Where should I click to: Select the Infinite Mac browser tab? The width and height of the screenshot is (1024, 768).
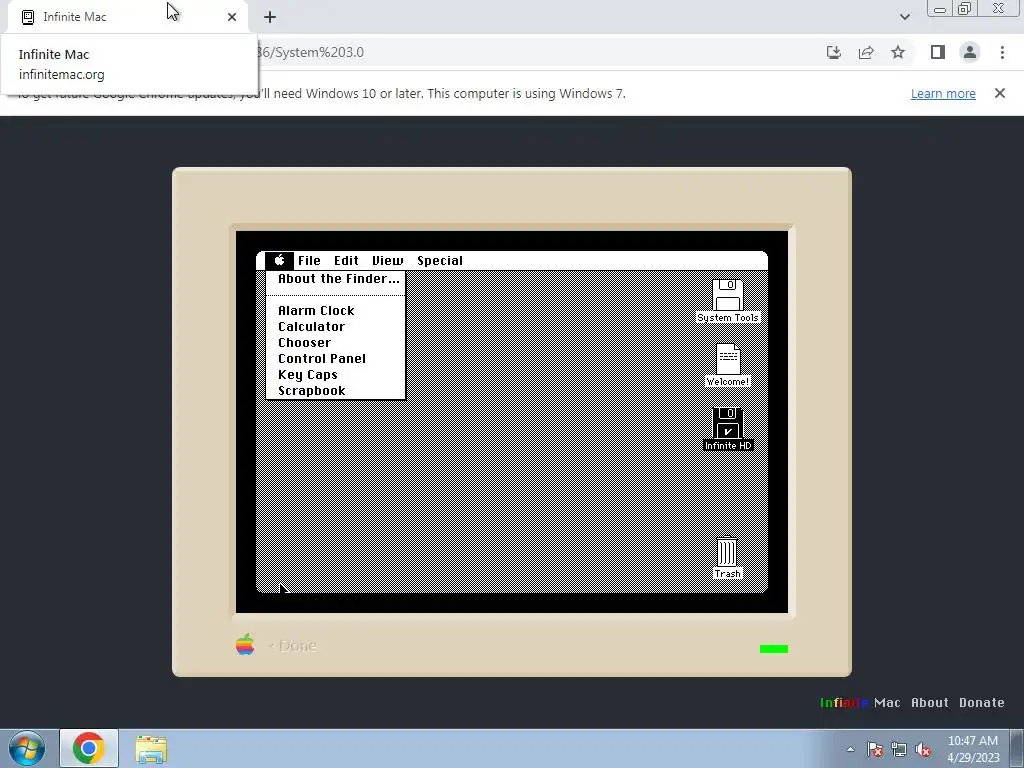click(x=128, y=17)
